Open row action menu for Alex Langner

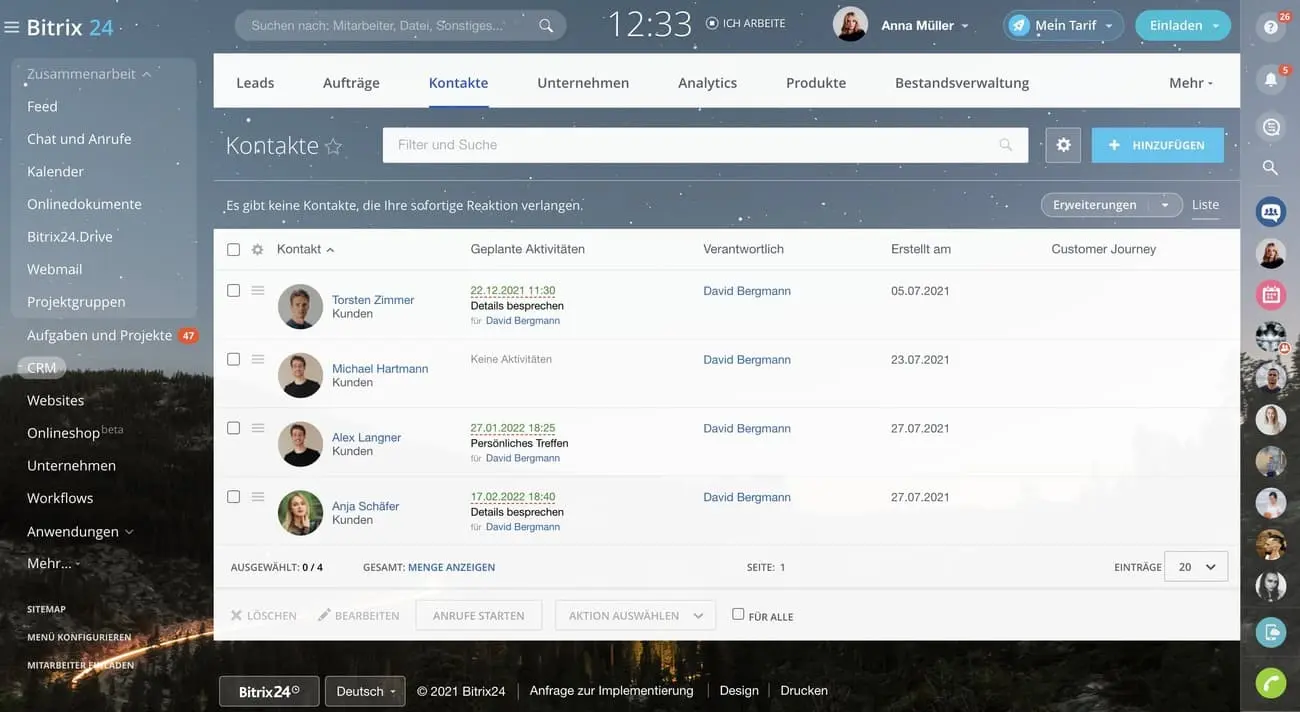[258, 428]
